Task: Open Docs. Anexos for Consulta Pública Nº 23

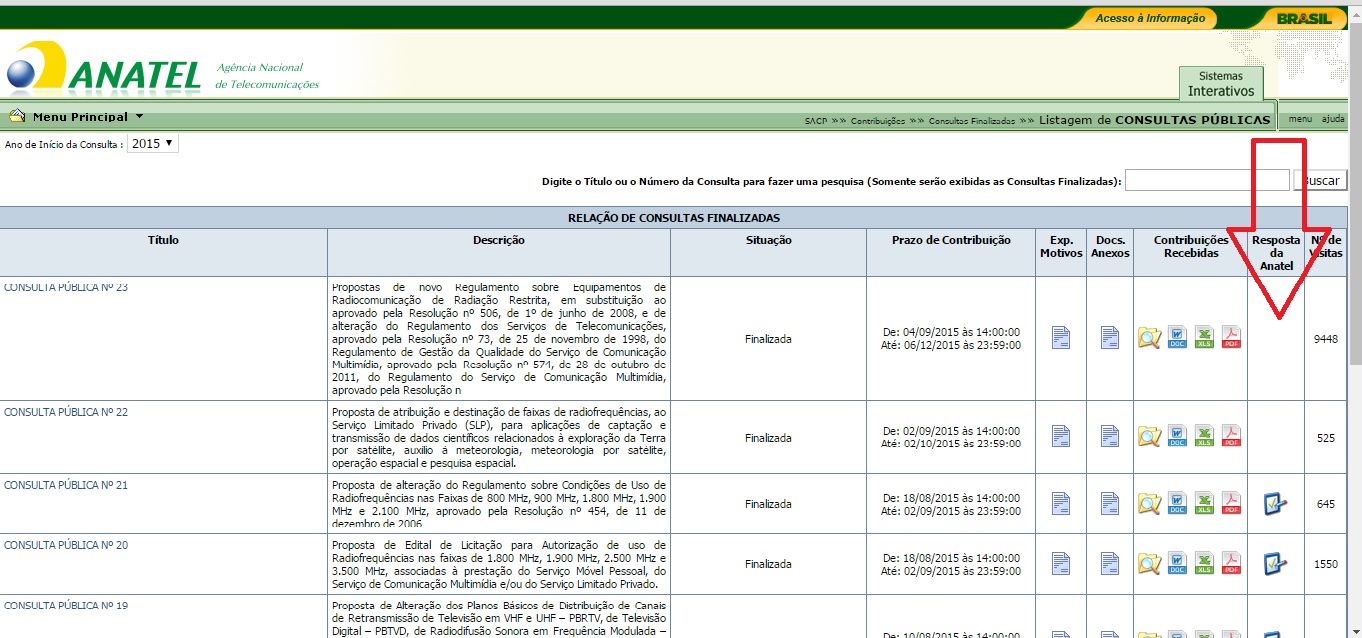Action: pos(1110,338)
